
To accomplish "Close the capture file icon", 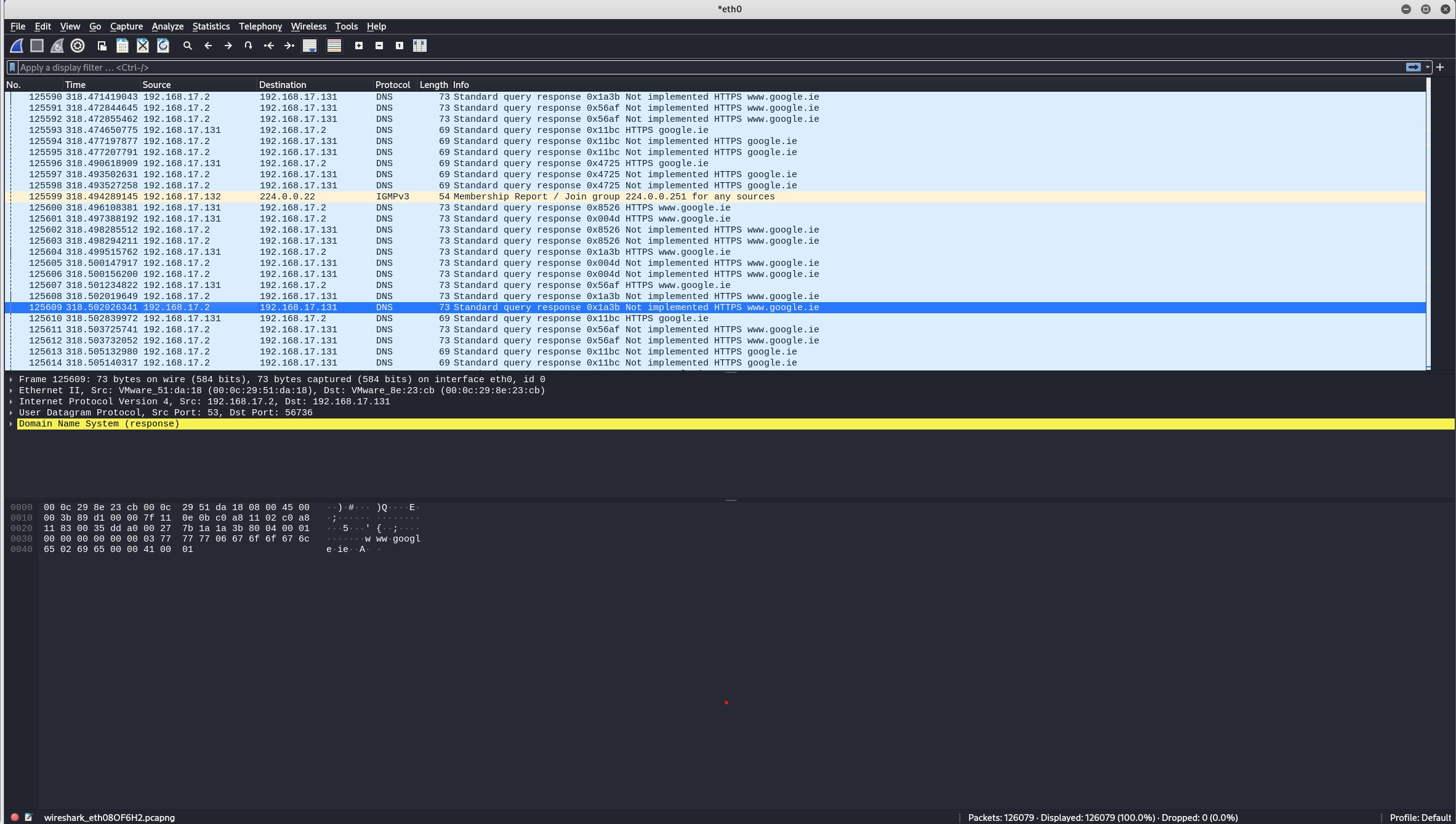I will click(143, 46).
